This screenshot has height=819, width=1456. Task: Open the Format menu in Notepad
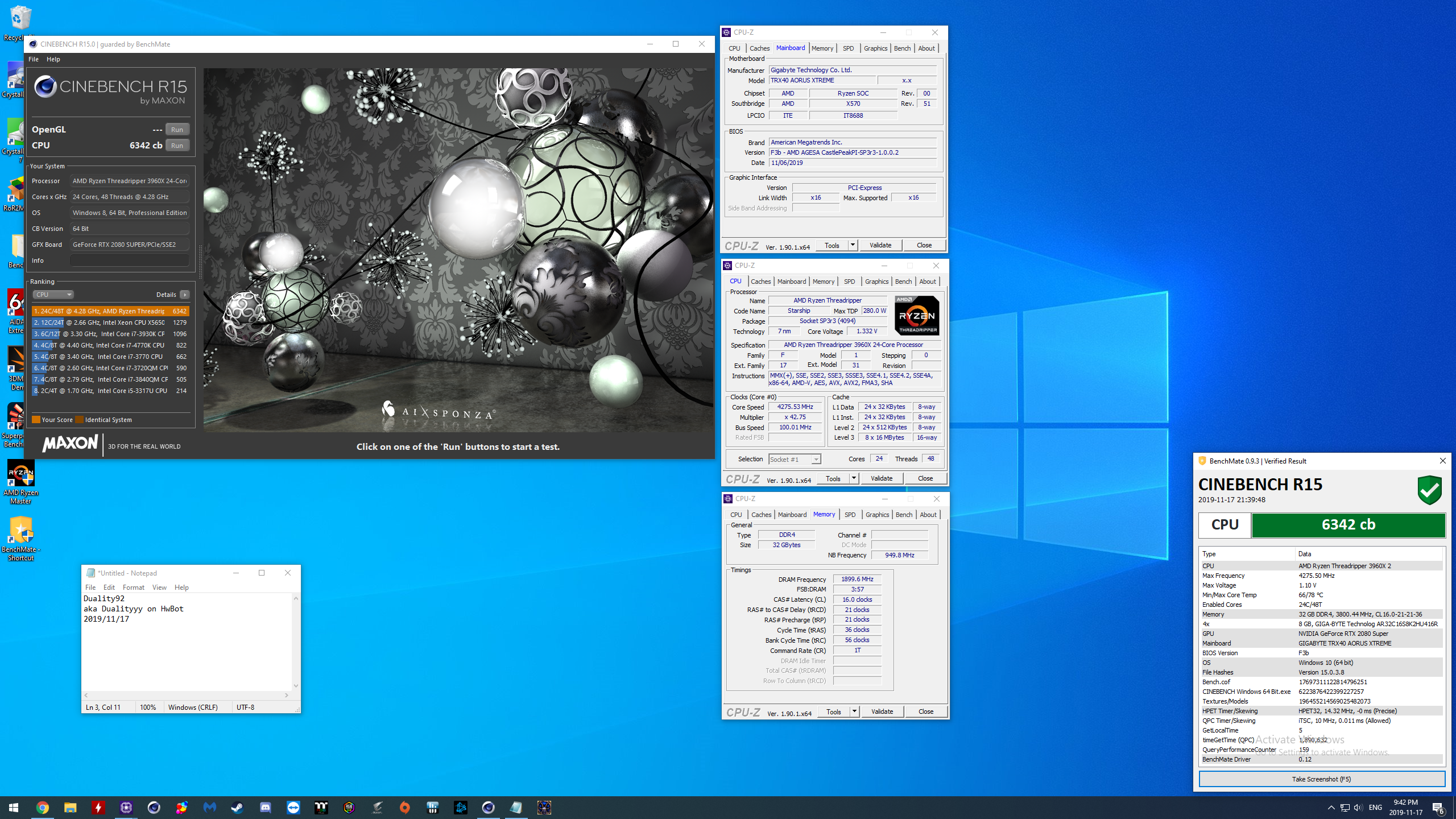pyautogui.click(x=133, y=587)
